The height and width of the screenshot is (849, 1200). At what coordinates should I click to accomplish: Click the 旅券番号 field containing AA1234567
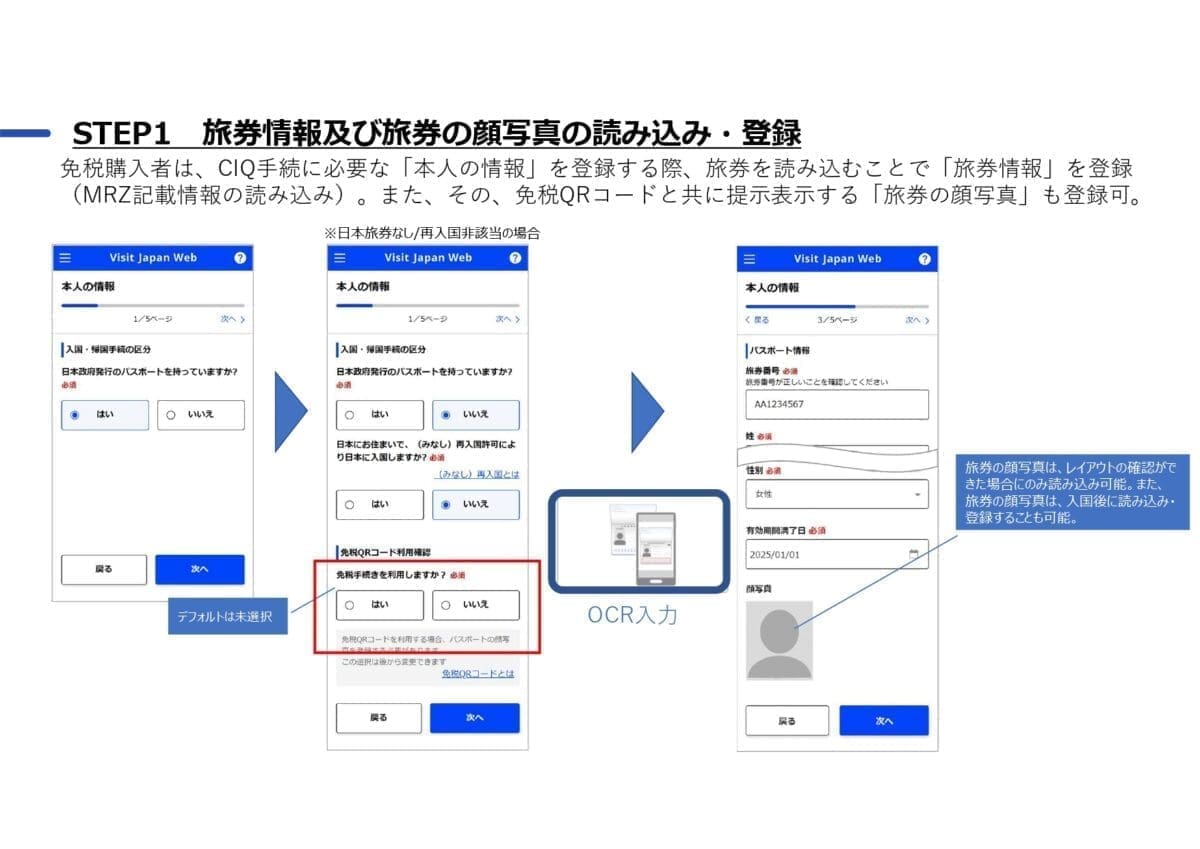[x=836, y=404]
